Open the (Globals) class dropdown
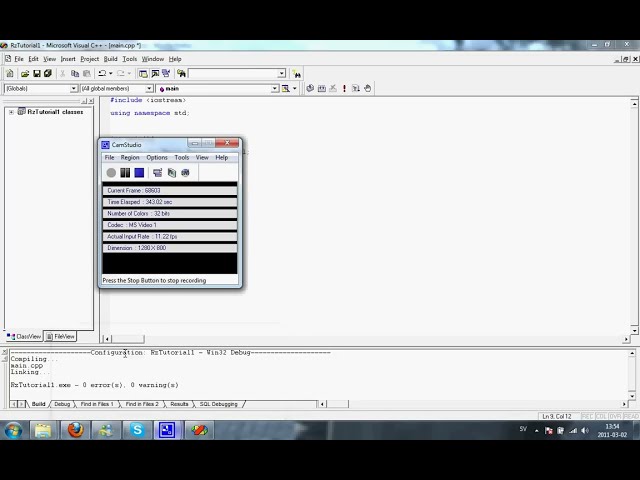The height and width of the screenshot is (480, 640). pyautogui.click(x=73, y=89)
